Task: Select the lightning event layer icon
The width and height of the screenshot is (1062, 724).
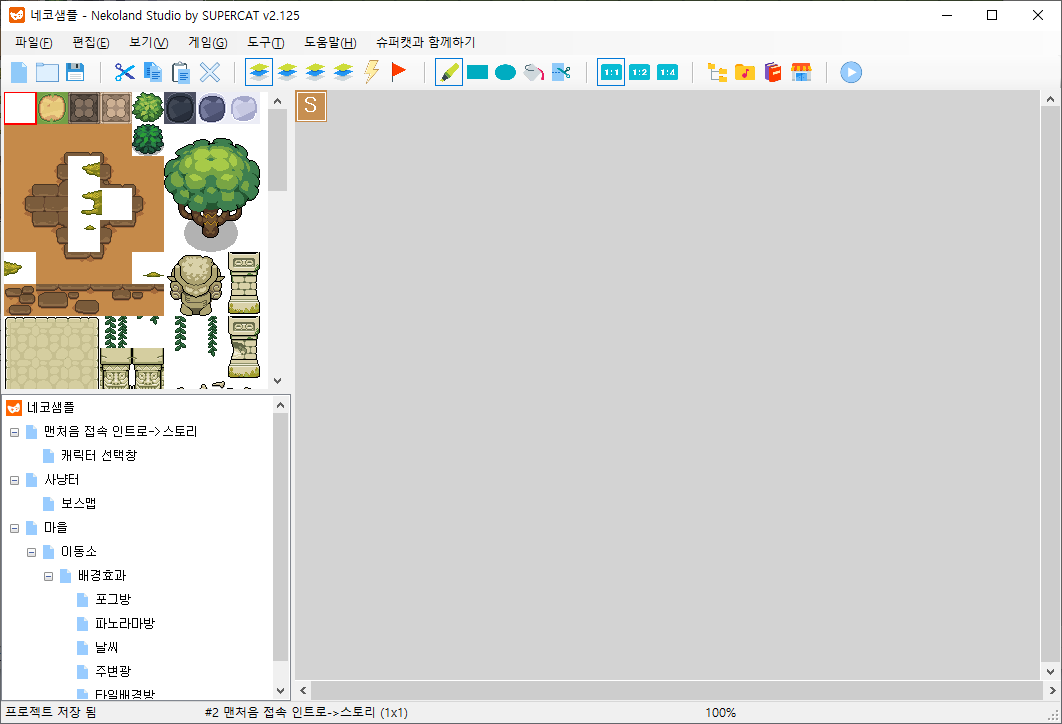Action: pos(371,72)
